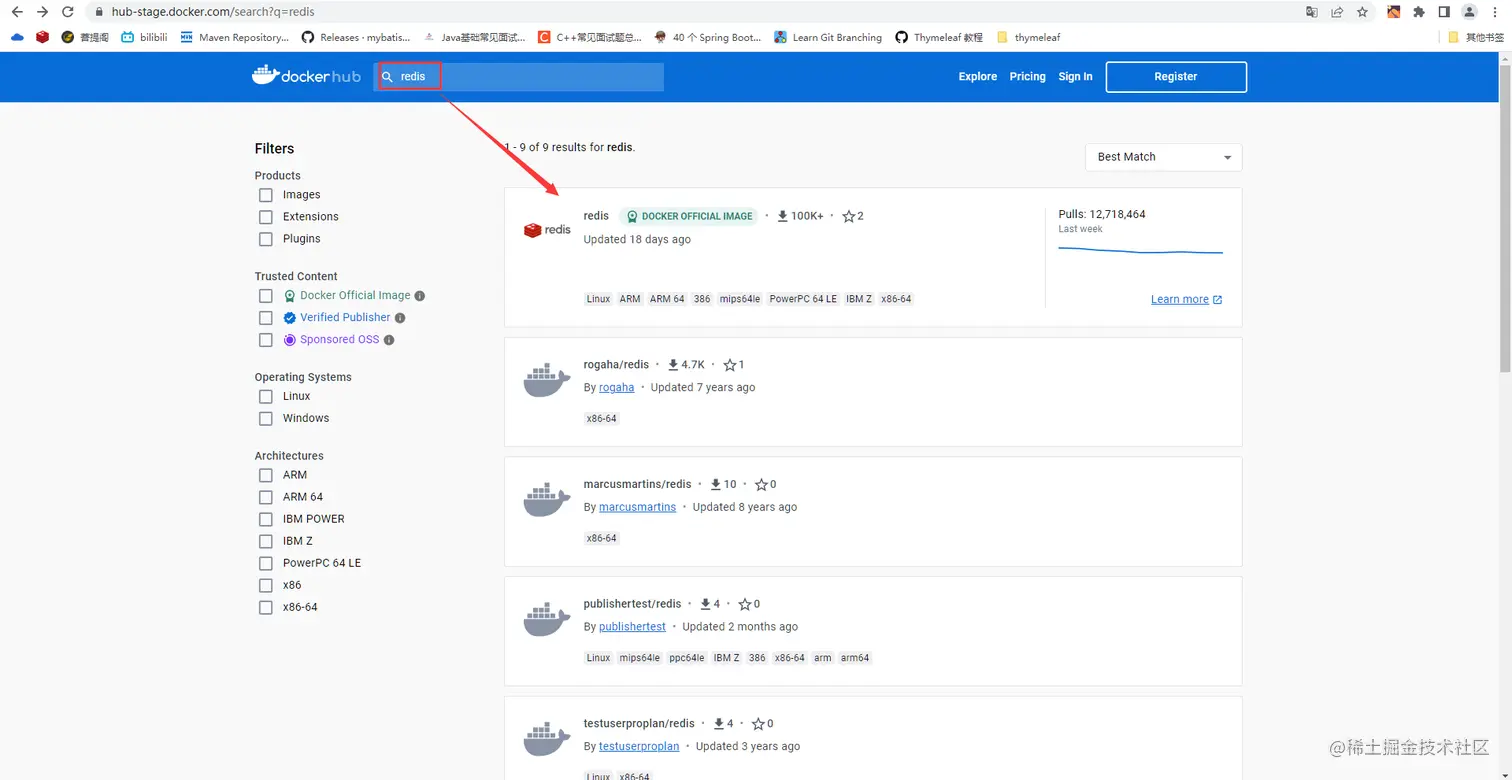Enable the Images filter checkbox
1512x780 pixels.
(x=266, y=195)
